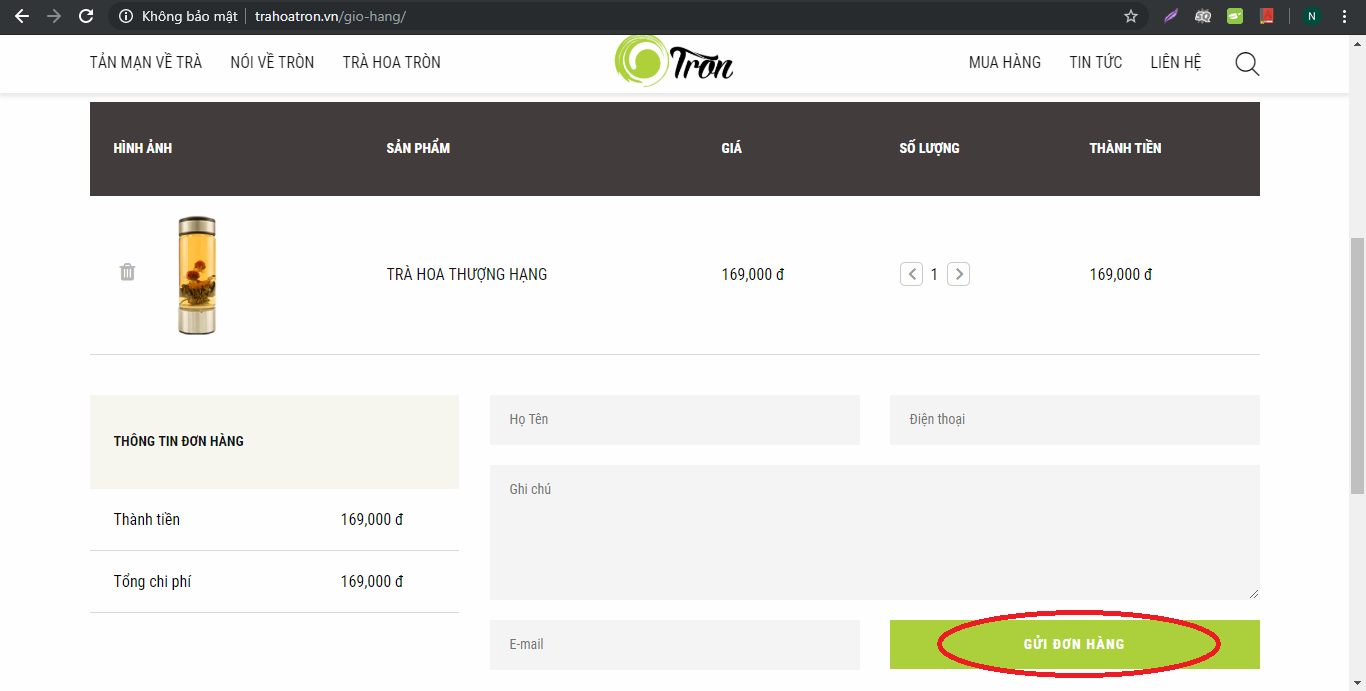
Task: Click the site security info icon
Action: (126, 16)
